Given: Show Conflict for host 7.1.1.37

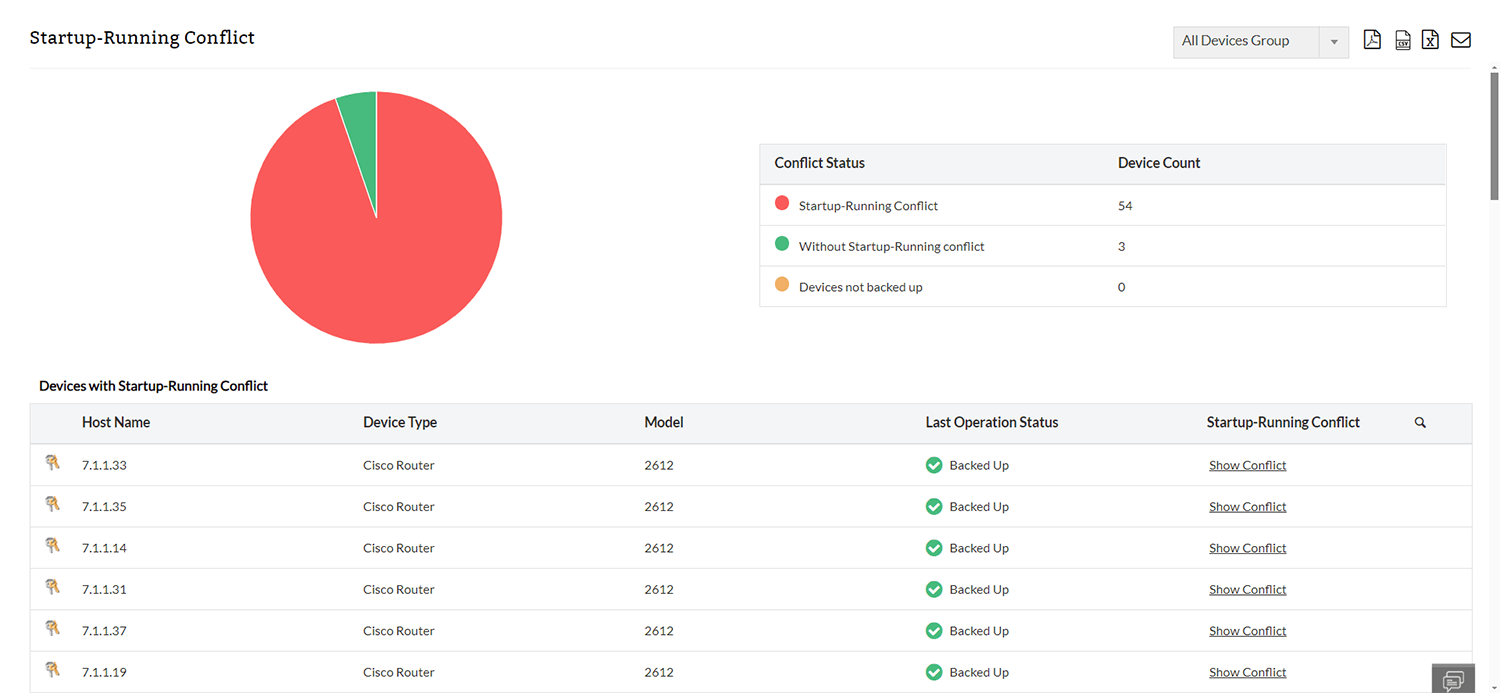Looking at the screenshot, I should click(x=1247, y=631).
